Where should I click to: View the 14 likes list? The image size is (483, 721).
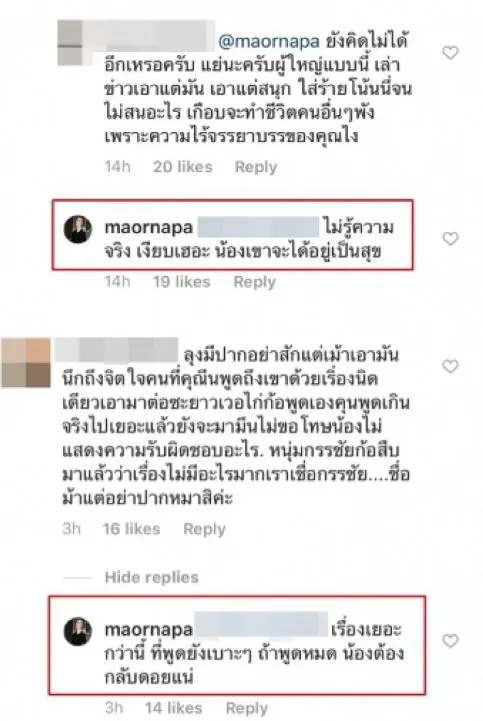coord(173,708)
